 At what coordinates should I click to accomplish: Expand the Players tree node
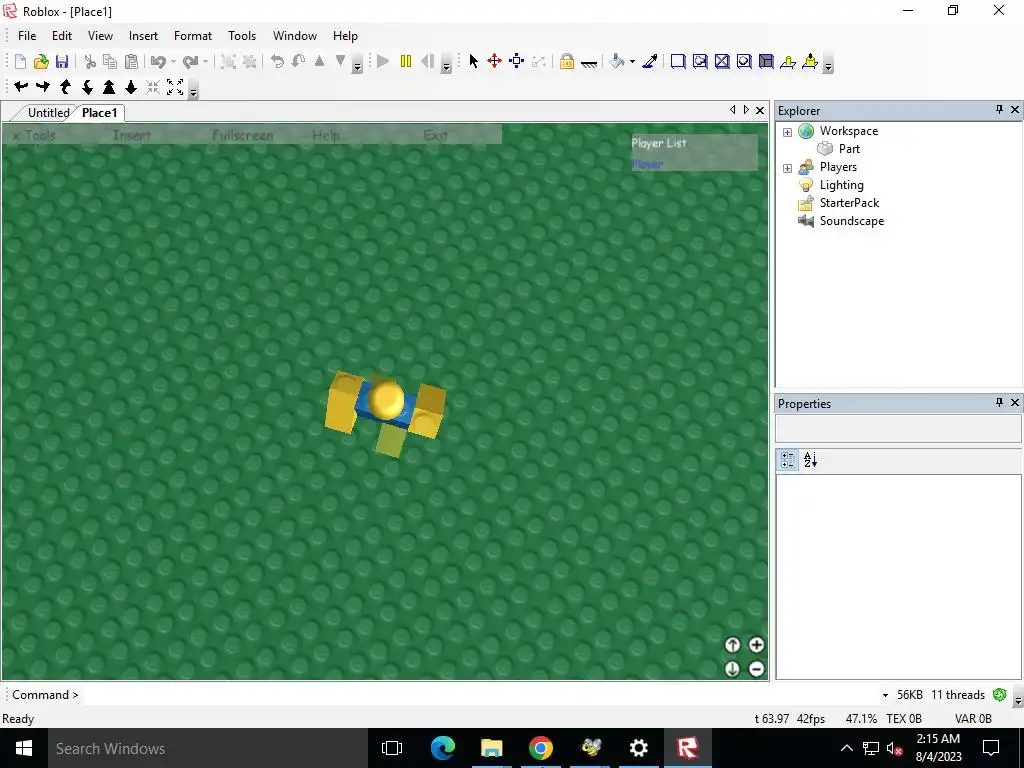(x=788, y=168)
